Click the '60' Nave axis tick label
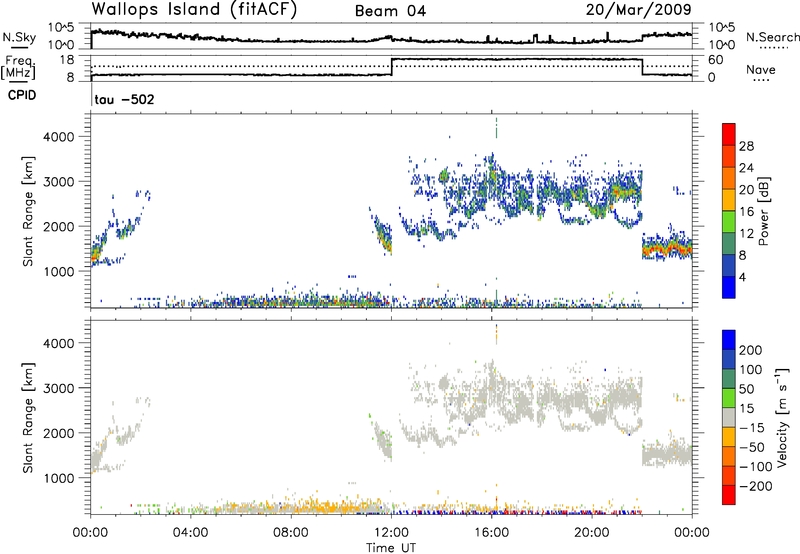The image size is (800, 554). pos(716,60)
